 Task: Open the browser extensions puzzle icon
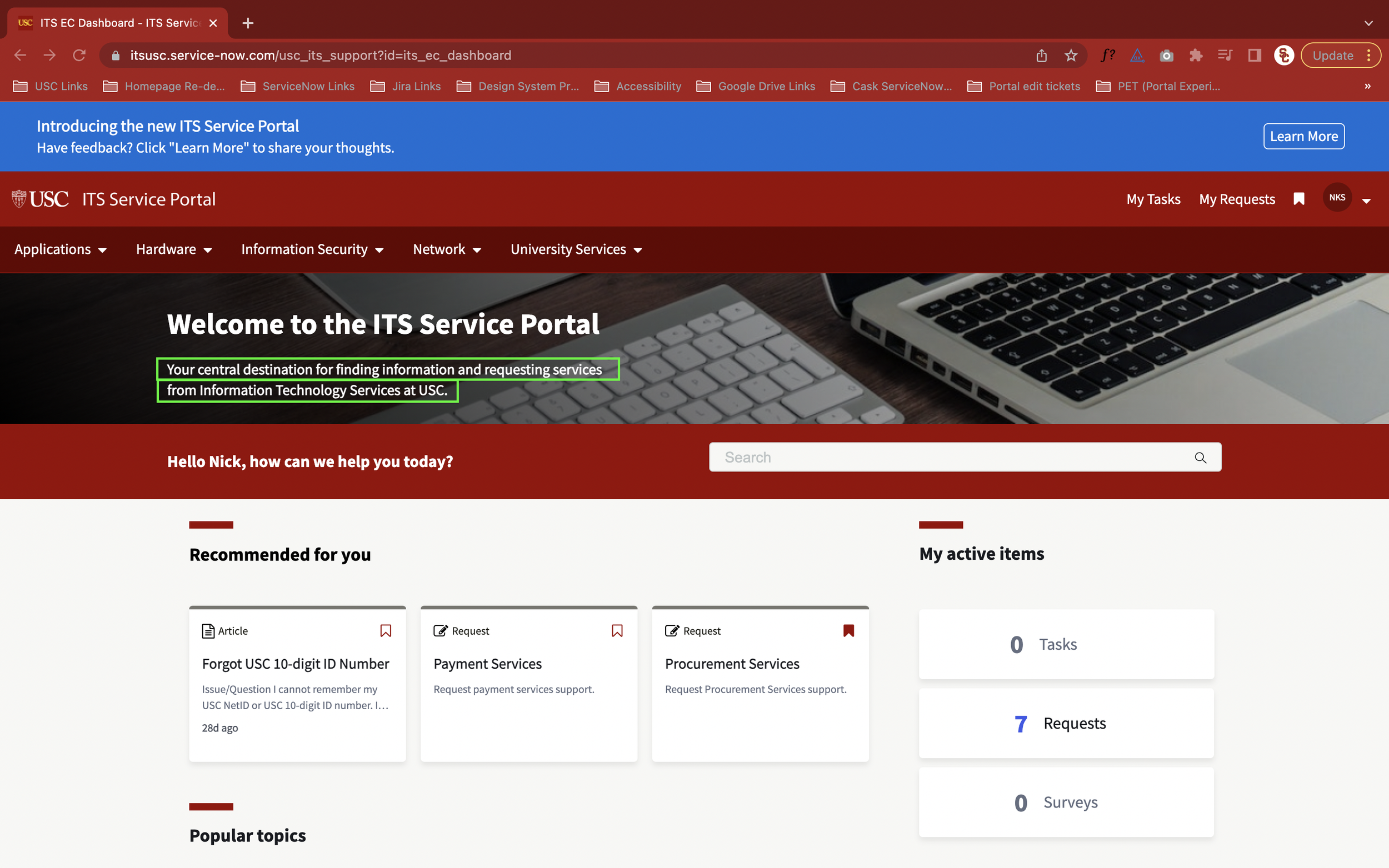(x=1196, y=55)
